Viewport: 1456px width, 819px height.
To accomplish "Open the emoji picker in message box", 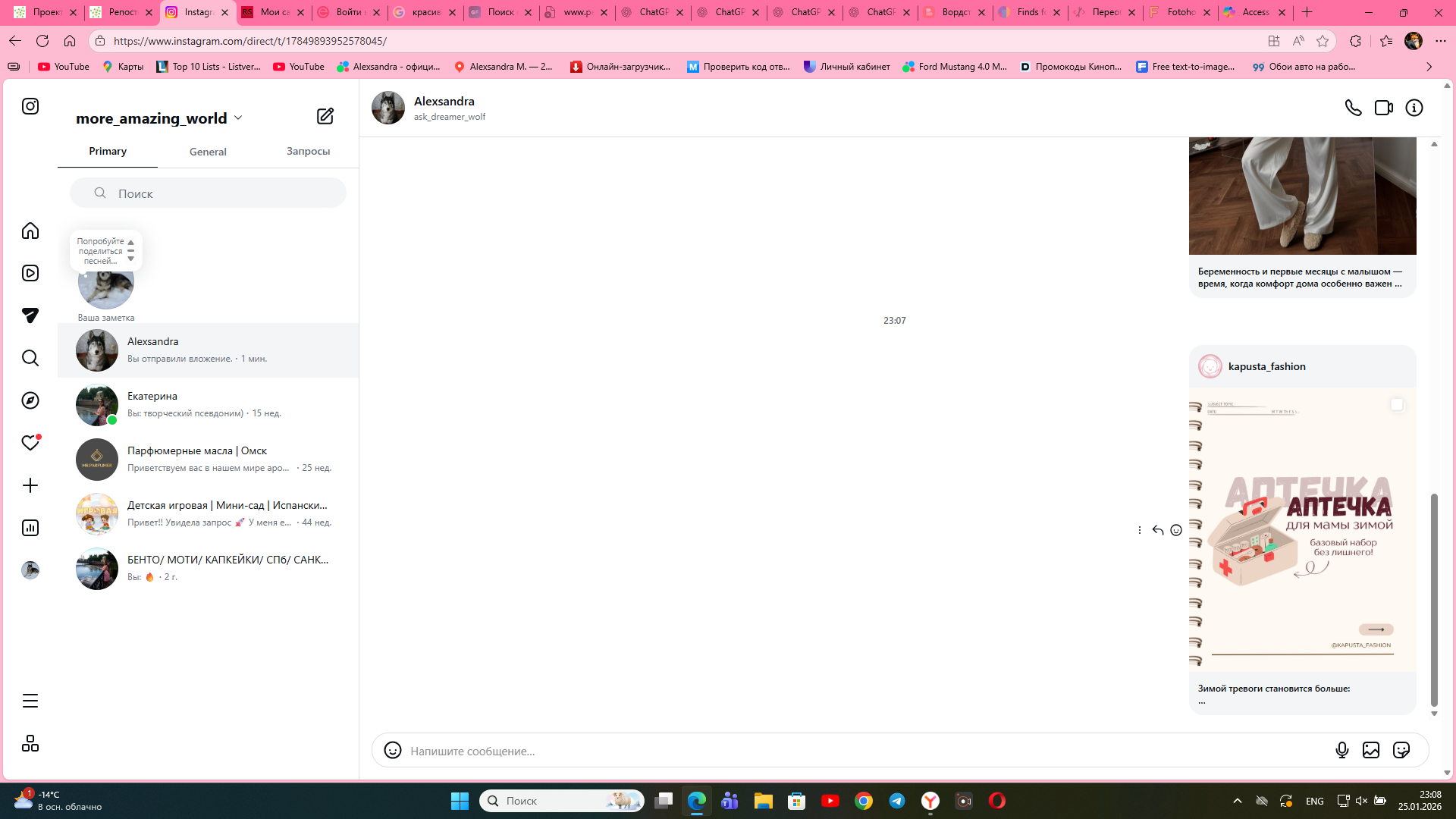I will pyautogui.click(x=392, y=750).
